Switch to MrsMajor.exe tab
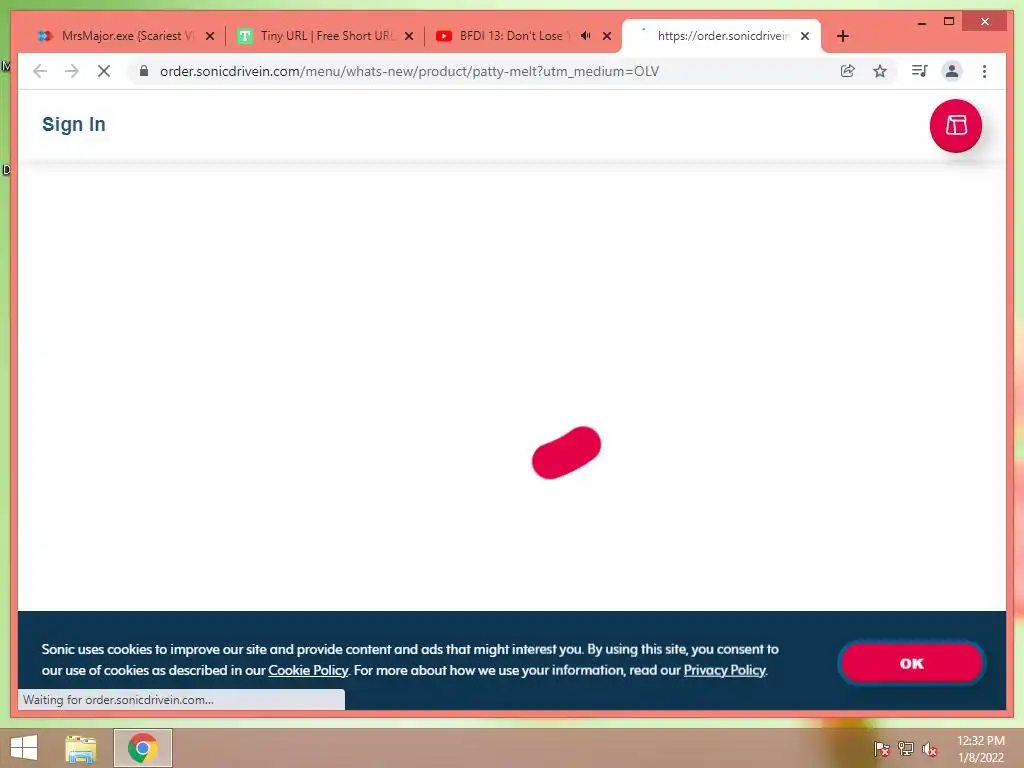Screen dimensions: 1024x768 coord(127,36)
